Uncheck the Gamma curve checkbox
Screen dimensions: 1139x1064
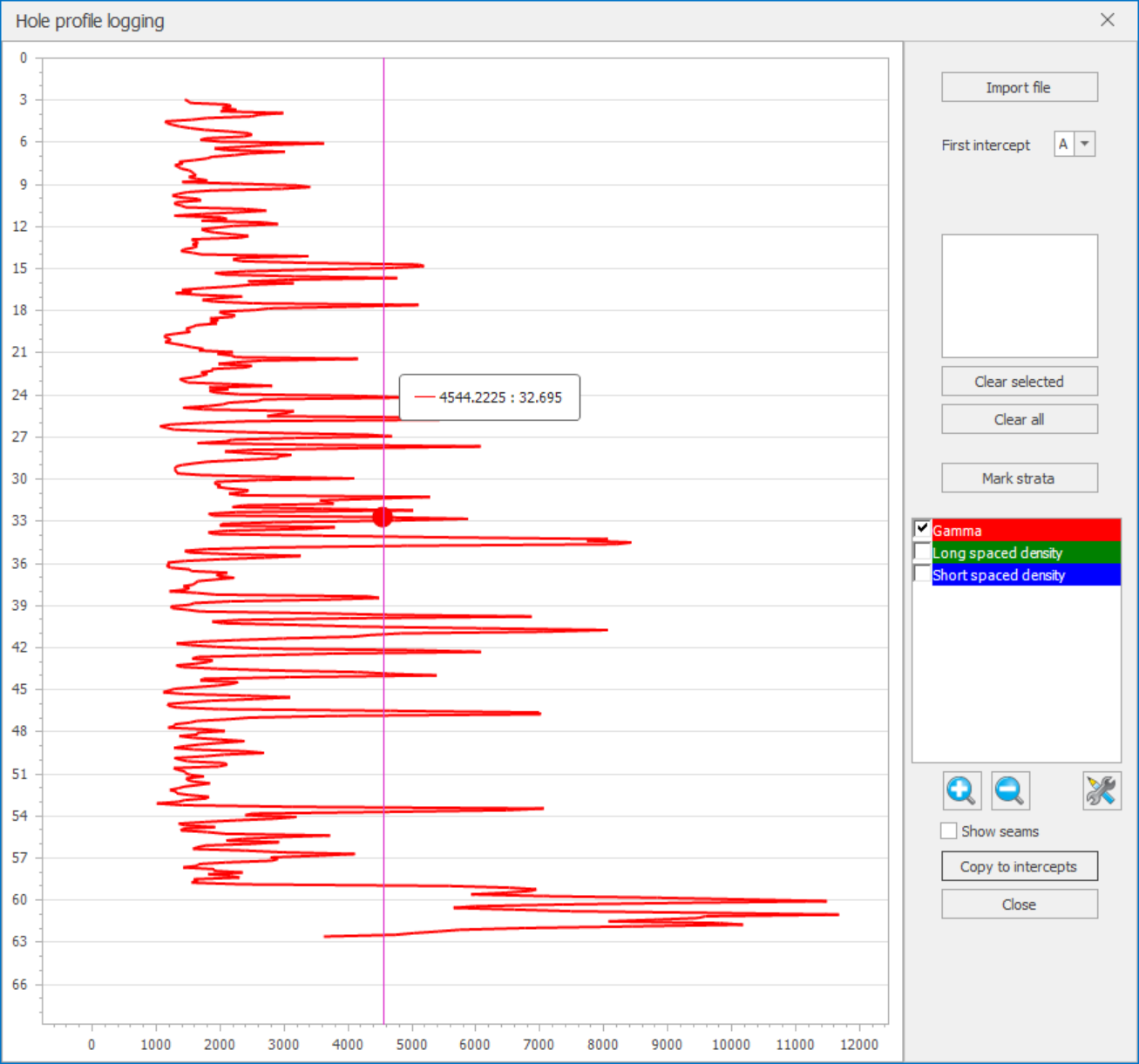[x=922, y=529]
